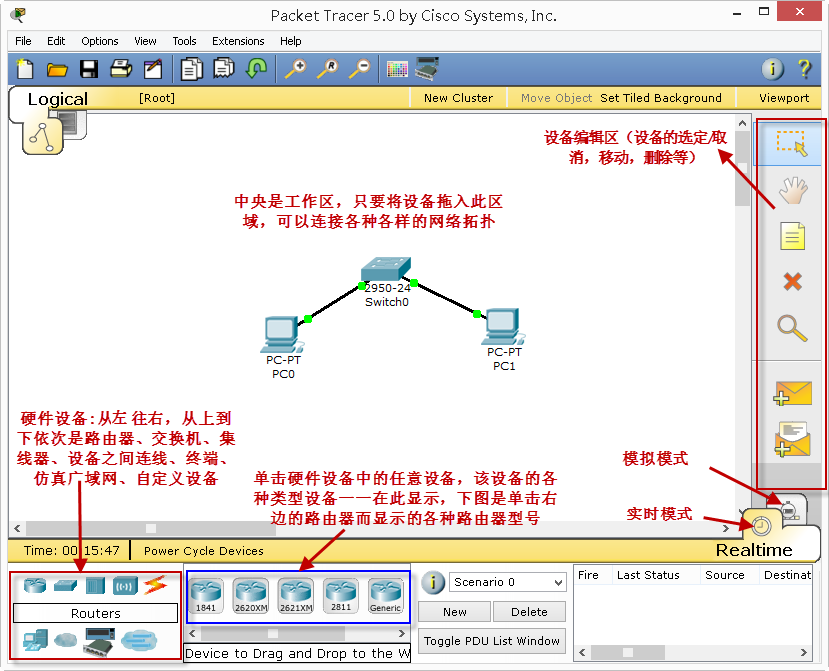The image size is (829, 671).
Task: Select the Switches device category icon
Action: (x=66, y=585)
